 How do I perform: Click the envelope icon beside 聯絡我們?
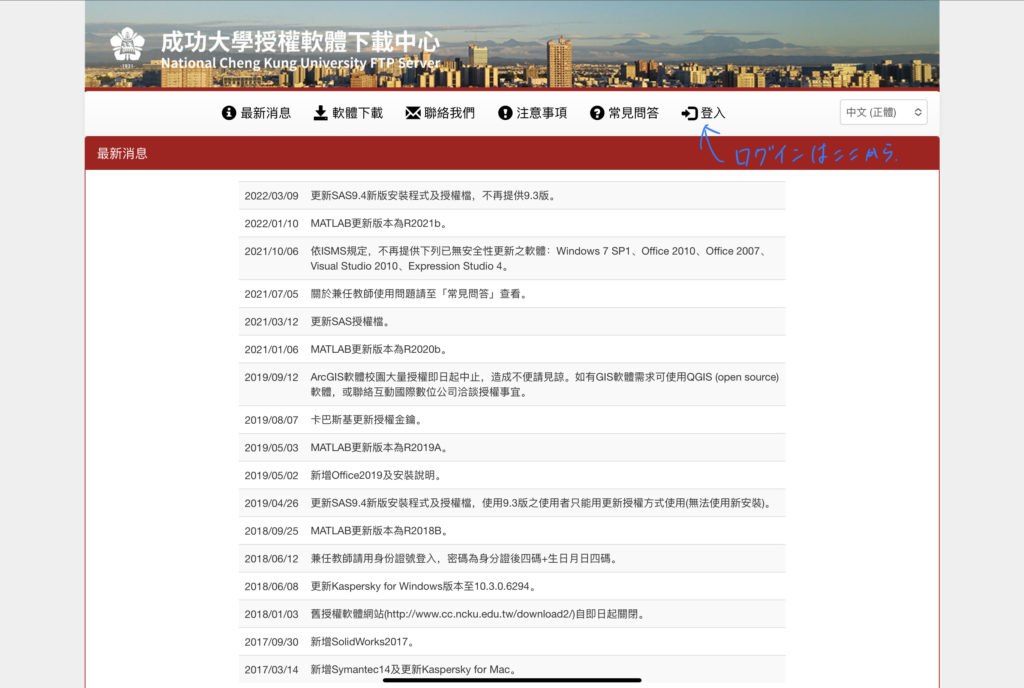411,113
